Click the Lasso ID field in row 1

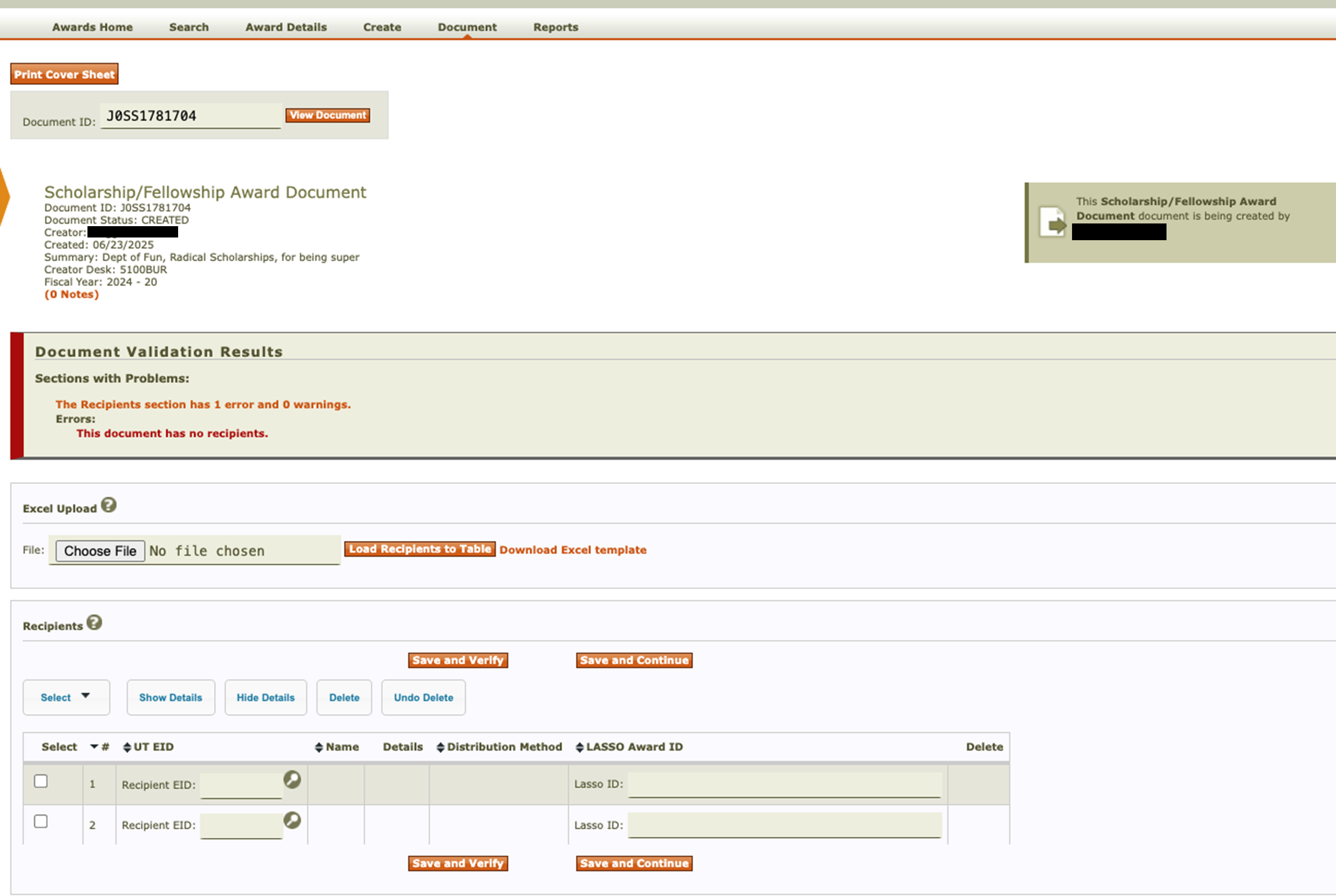[784, 784]
